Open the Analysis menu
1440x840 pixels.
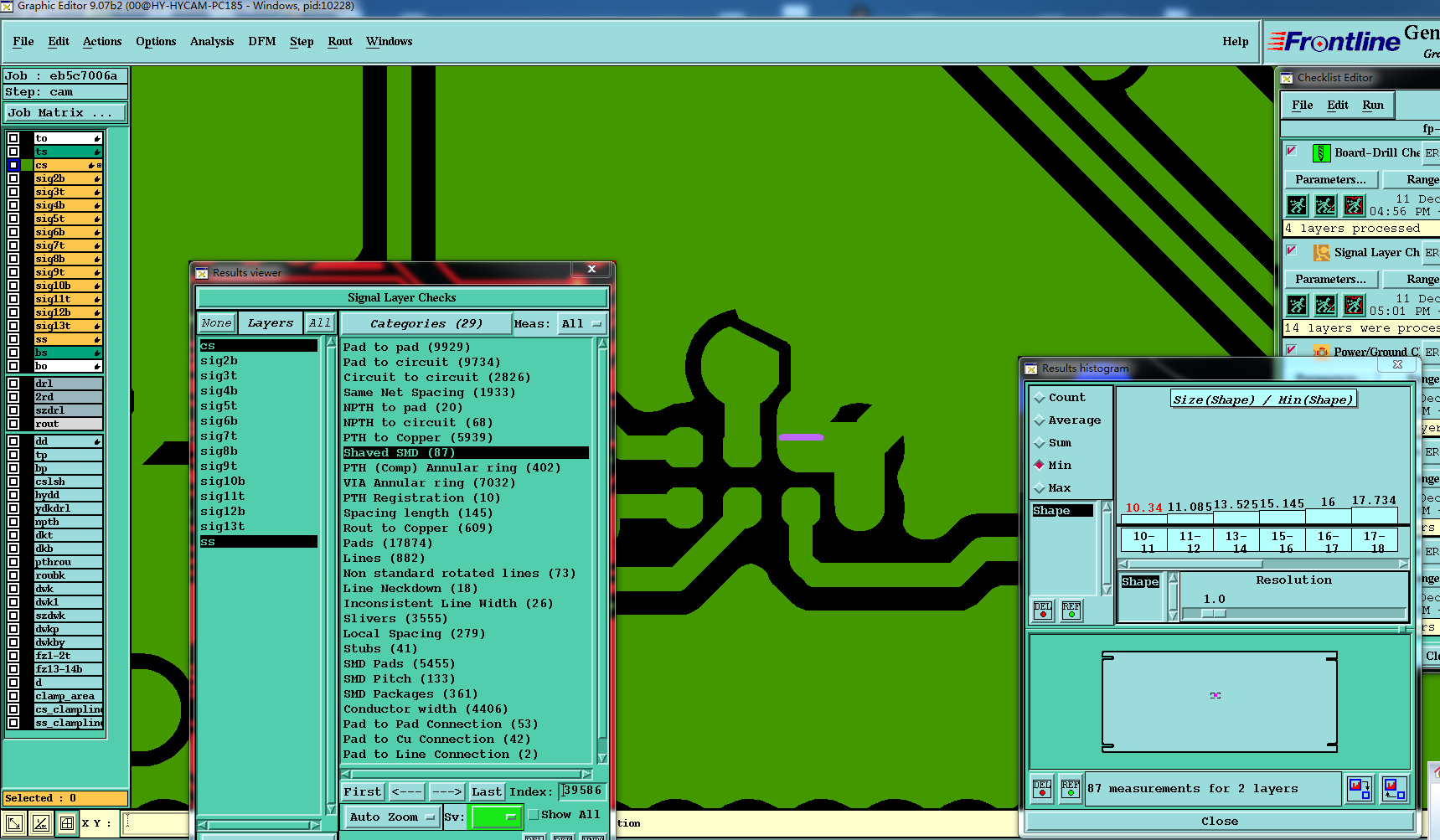[x=212, y=41]
